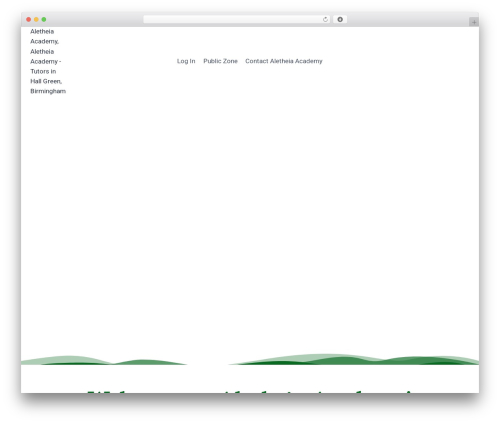This screenshot has height=423, width=500.
Task: Maximize the window with the green button
Action: click(44, 20)
